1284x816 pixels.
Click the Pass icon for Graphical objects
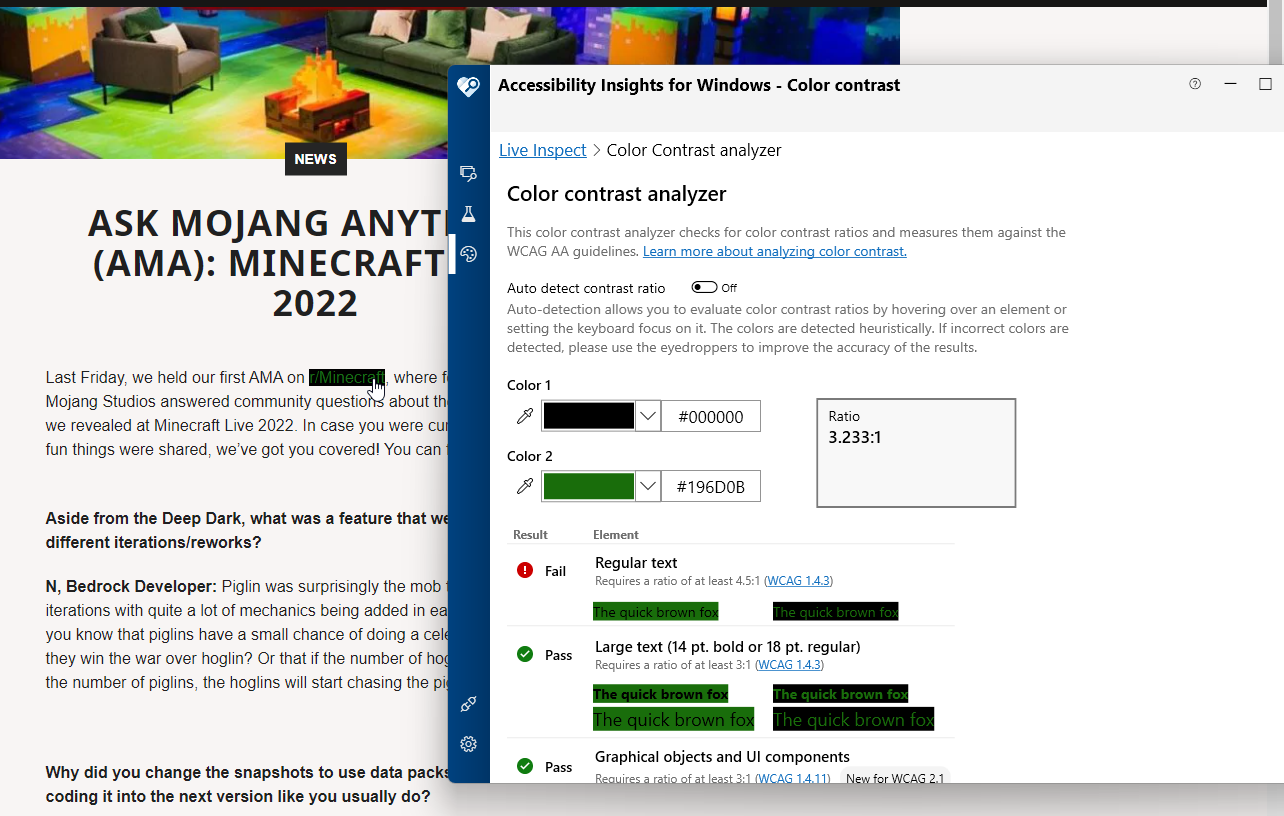[525, 767]
